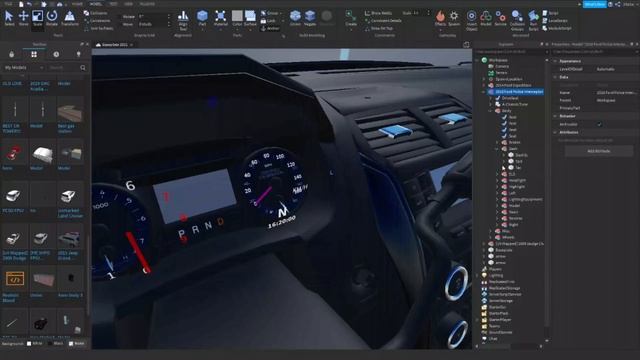Open the Align Tool
The image size is (640, 360).
point(183,20)
